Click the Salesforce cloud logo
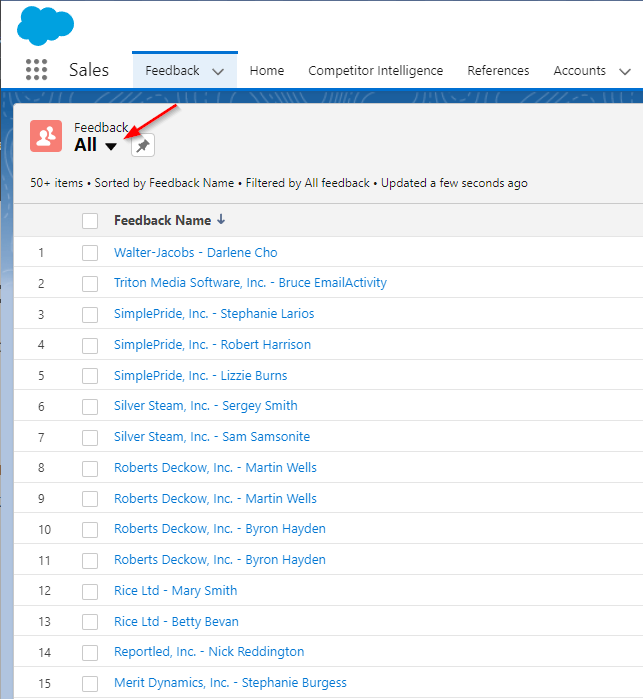Screen dimensions: 643x699 tap(45, 26)
